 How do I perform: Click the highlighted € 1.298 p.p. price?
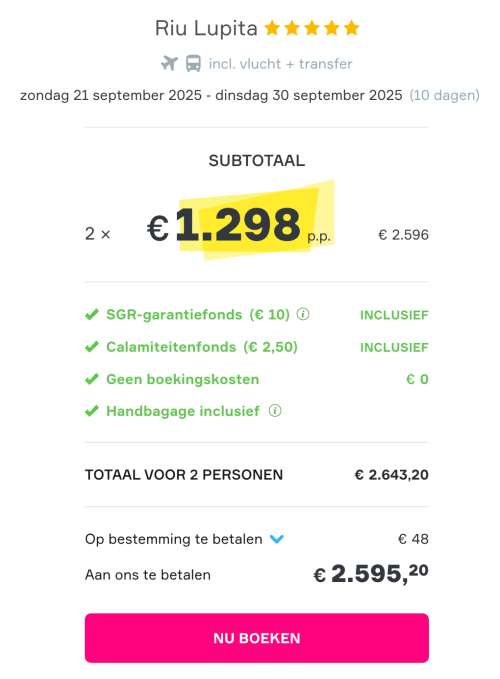point(239,225)
